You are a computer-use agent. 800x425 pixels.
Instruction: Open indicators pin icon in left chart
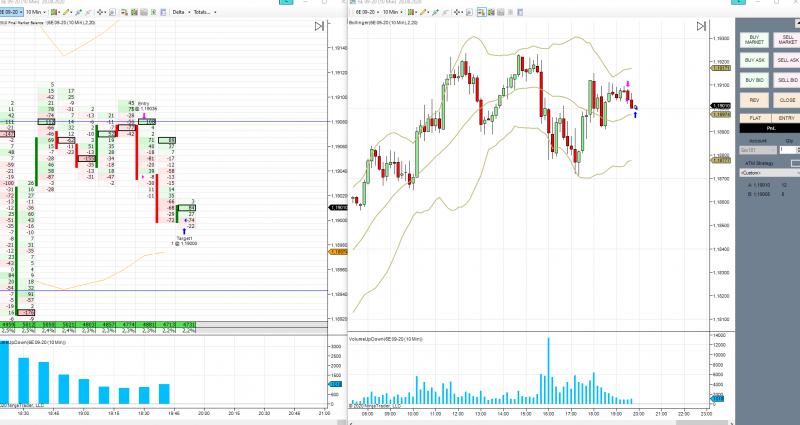click(x=79, y=12)
